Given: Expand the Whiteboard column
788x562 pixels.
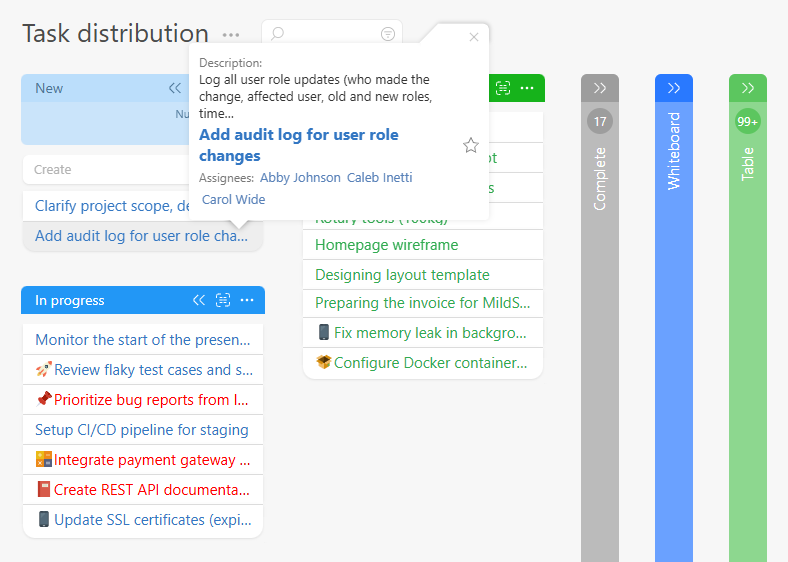Looking at the screenshot, I should click(674, 88).
